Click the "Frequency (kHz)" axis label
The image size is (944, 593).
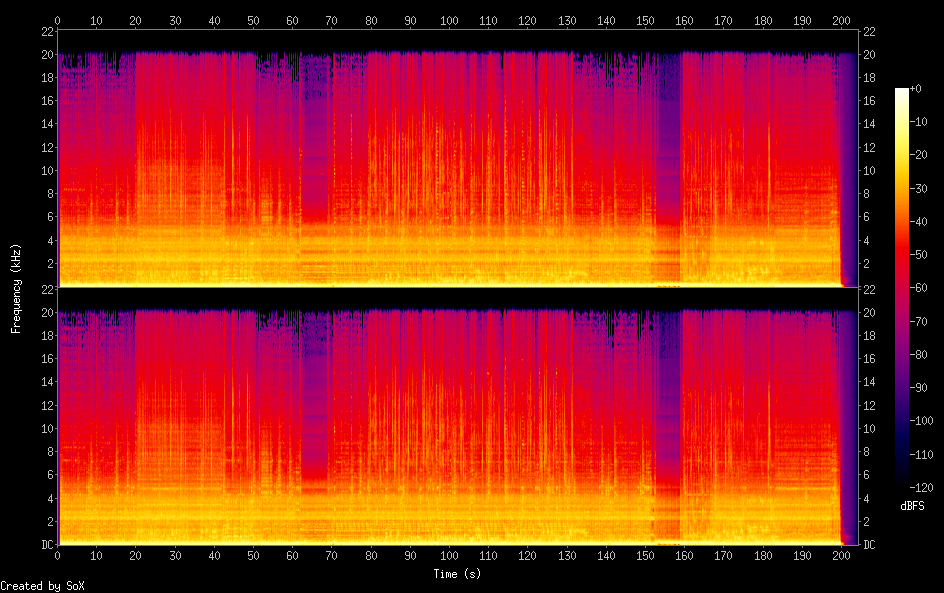pyautogui.click(x=16, y=287)
